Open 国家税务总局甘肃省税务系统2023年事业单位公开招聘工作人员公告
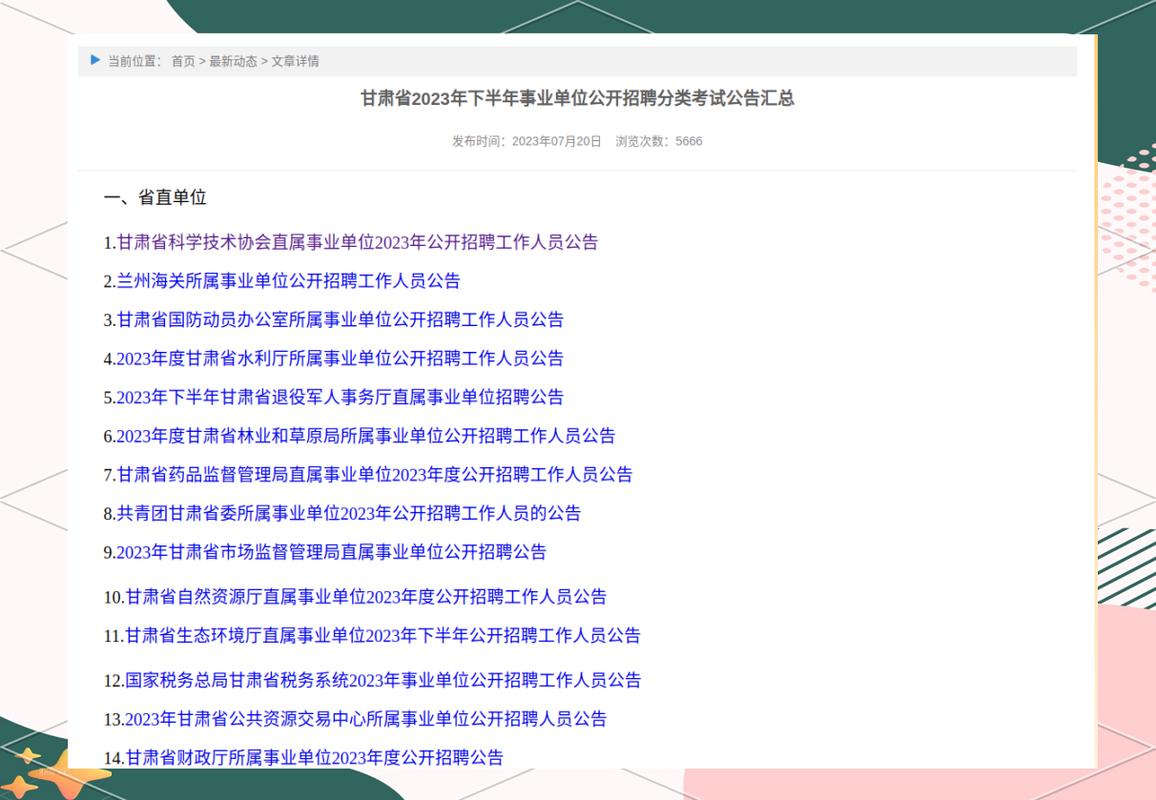Screen dimensions: 1156x800 (380, 680)
